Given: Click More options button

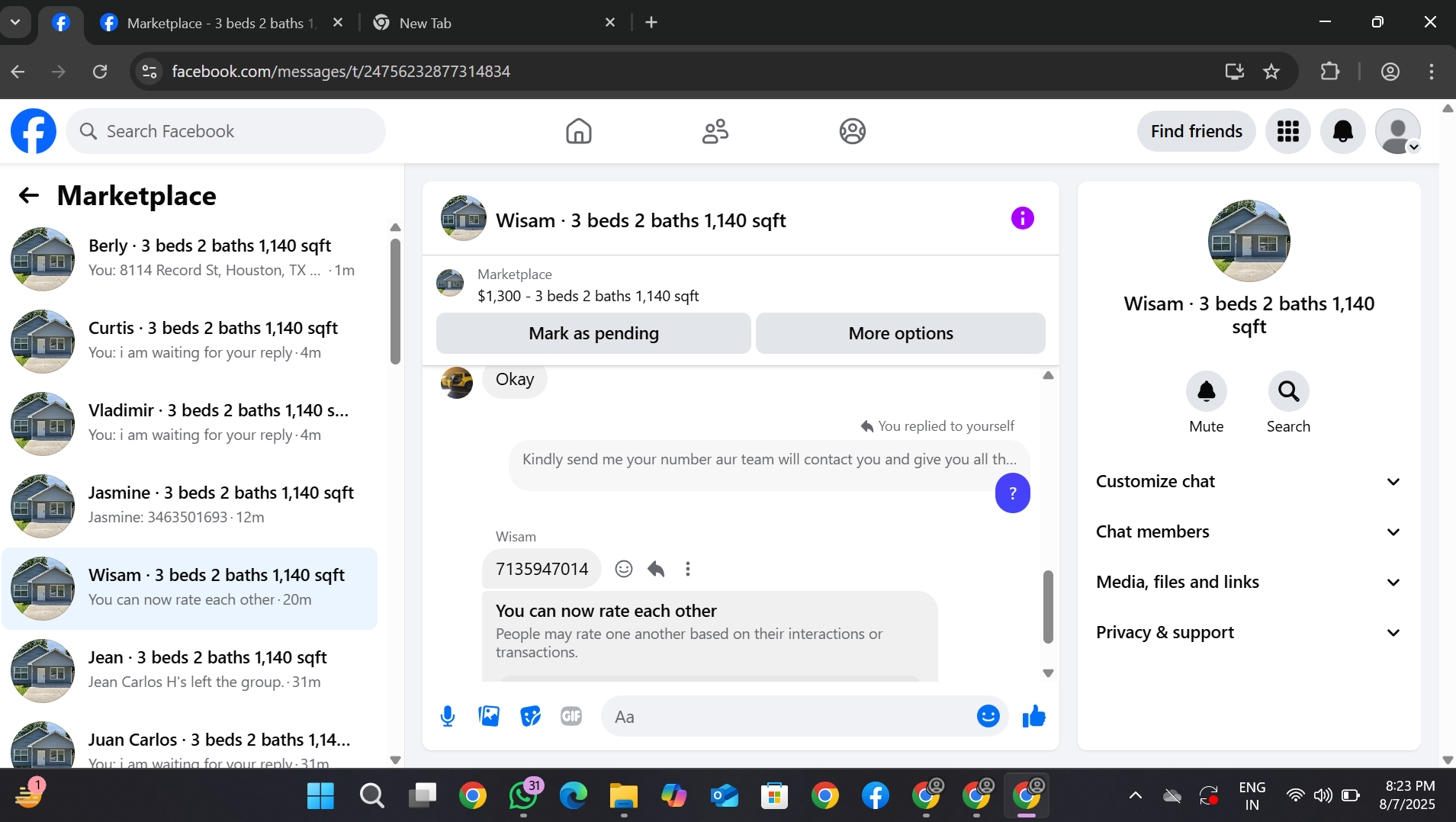Looking at the screenshot, I should pyautogui.click(x=901, y=333).
